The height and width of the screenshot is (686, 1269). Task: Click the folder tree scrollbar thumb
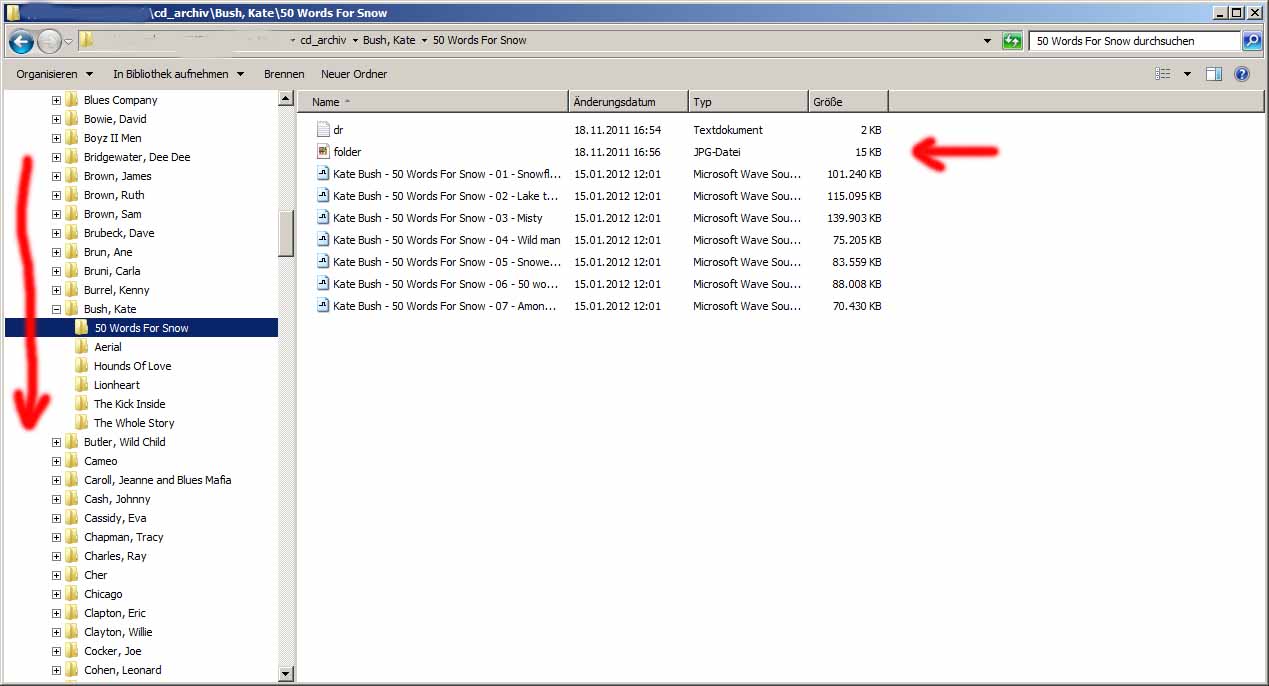pyautogui.click(x=286, y=233)
